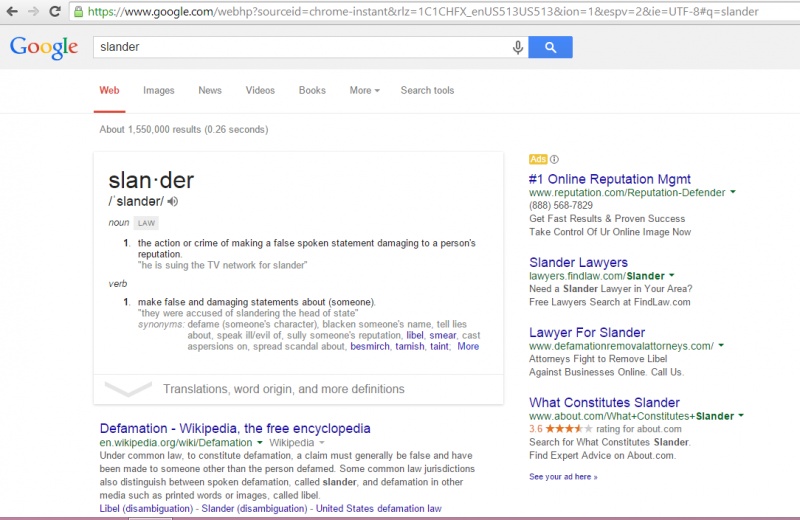Click the green padlock security icon

coord(78,11)
